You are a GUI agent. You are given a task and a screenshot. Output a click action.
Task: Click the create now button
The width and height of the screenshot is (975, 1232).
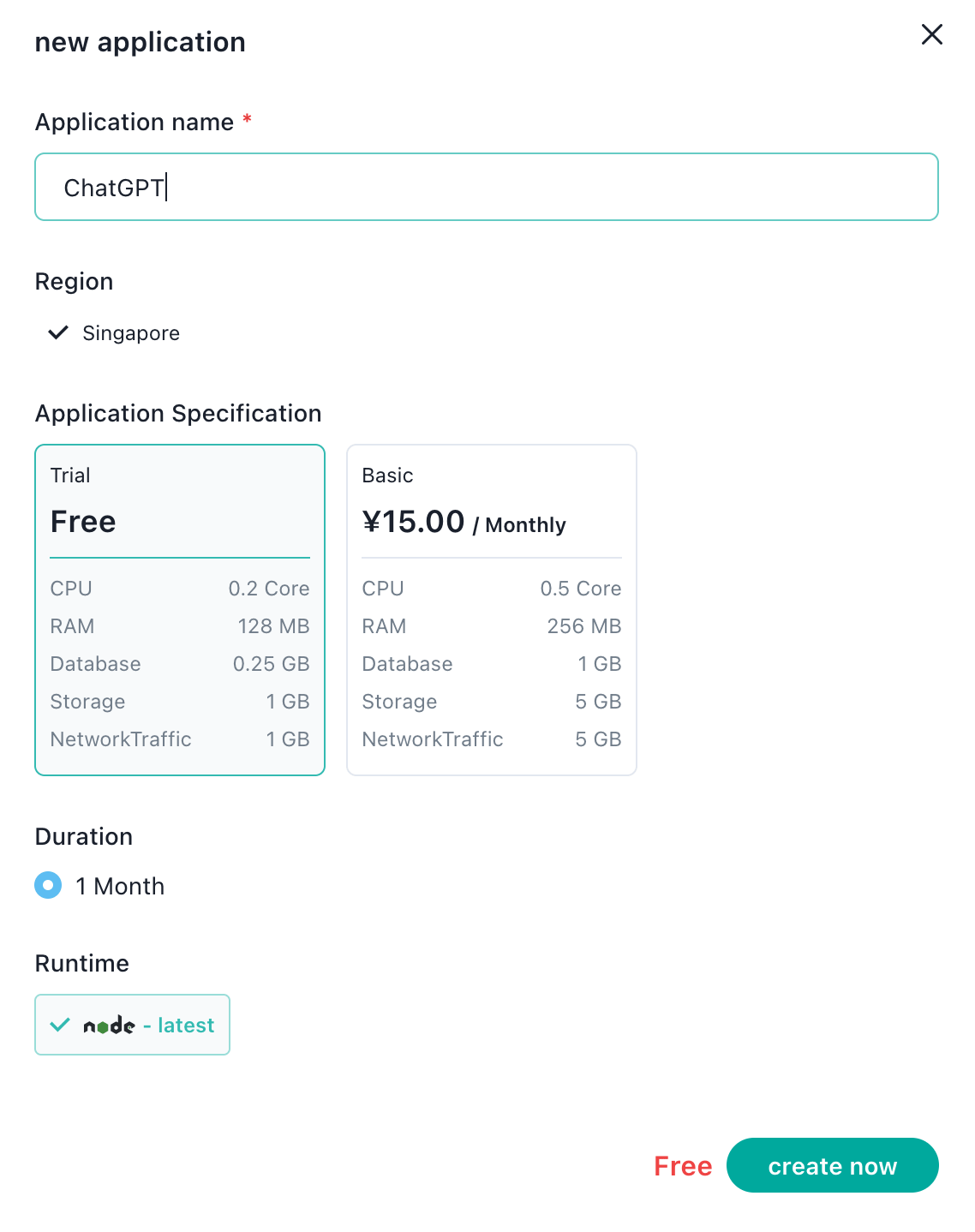[833, 1165]
